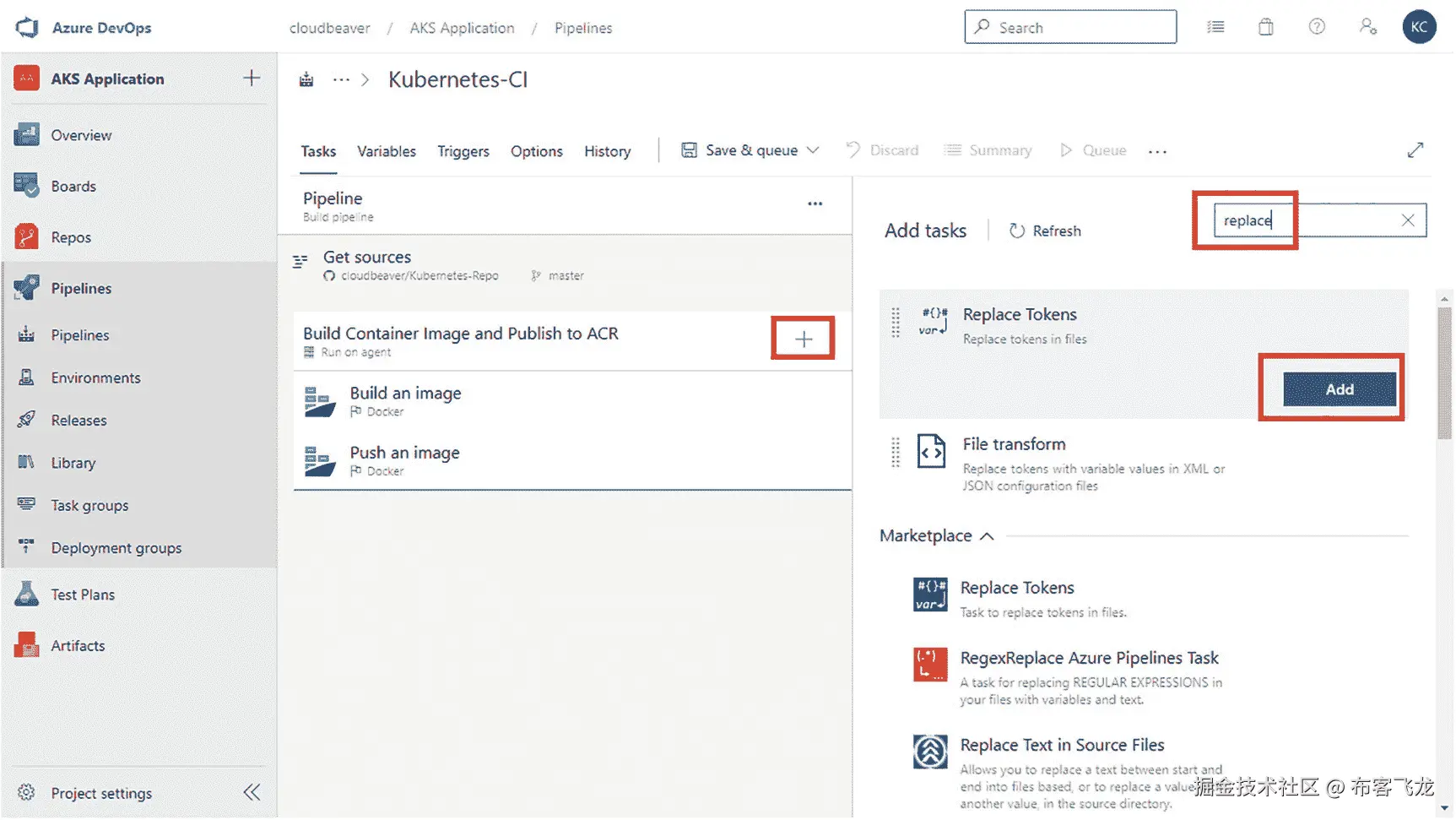
Task: Open the Pipeline row ellipsis menu
Action: 815,204
